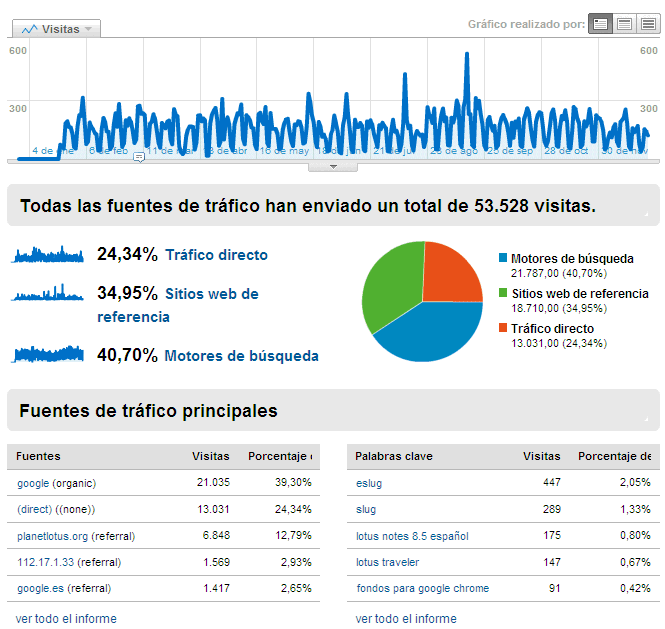This screenshot has width=665, height=629.
Task: Click the 13.031,00 (24,34%) legend value
Action: point(559,343)
